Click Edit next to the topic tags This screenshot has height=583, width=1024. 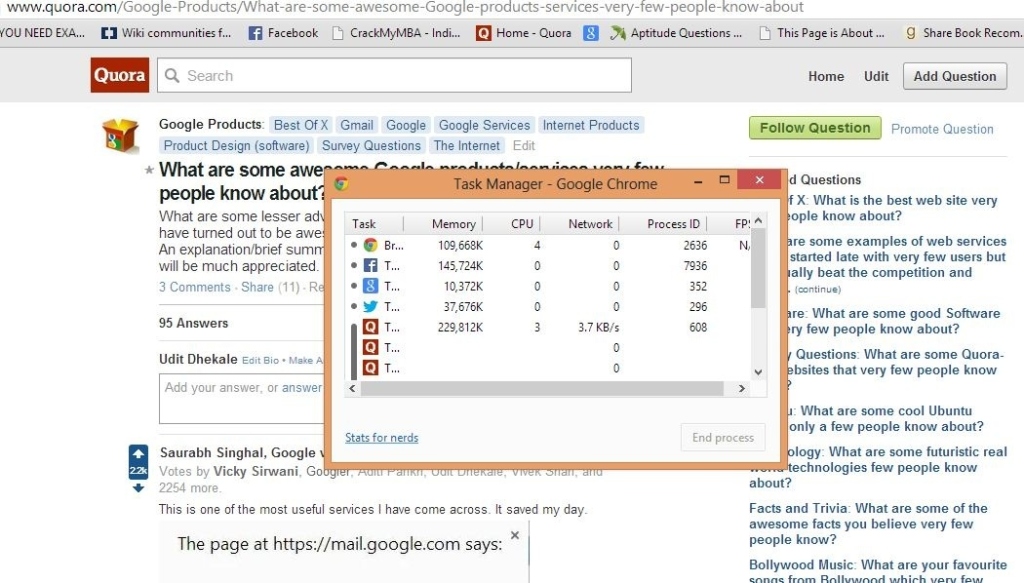(524, 145)
